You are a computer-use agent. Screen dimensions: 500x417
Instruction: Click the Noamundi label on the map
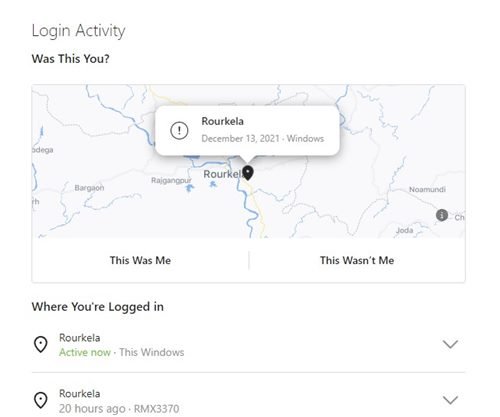tap(427, 189)
